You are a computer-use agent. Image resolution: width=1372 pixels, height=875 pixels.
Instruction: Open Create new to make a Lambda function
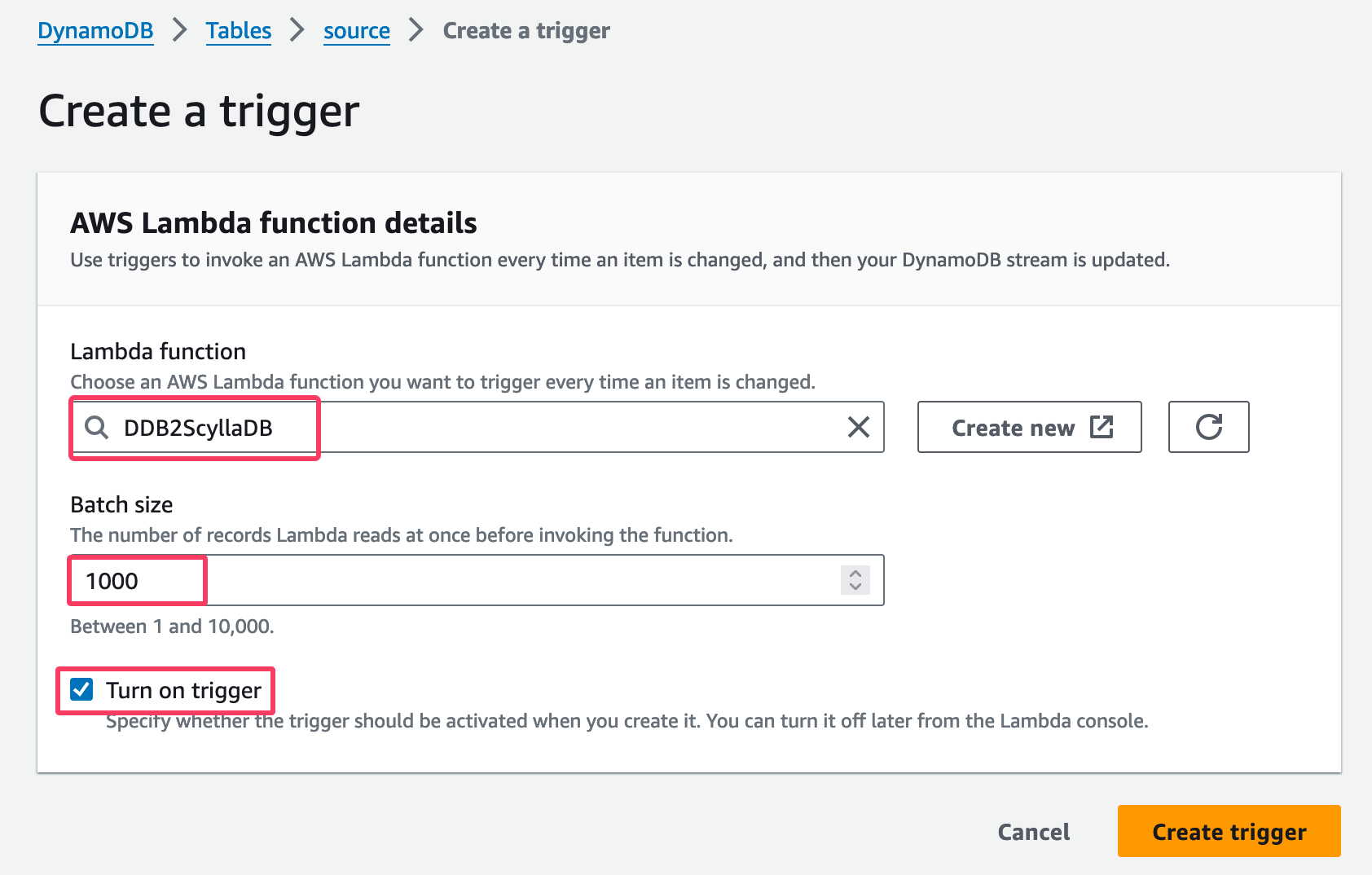(x=1029, y=427)
